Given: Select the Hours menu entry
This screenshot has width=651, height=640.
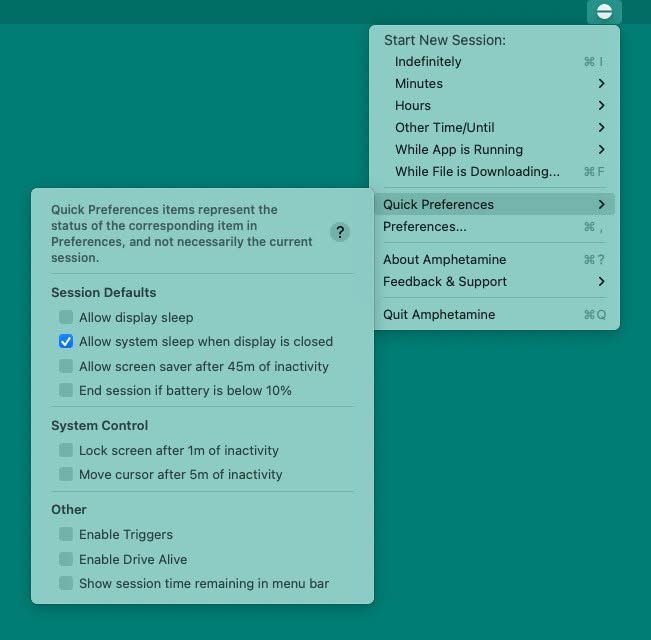Looking at the screenshot, I should (494, 105).
